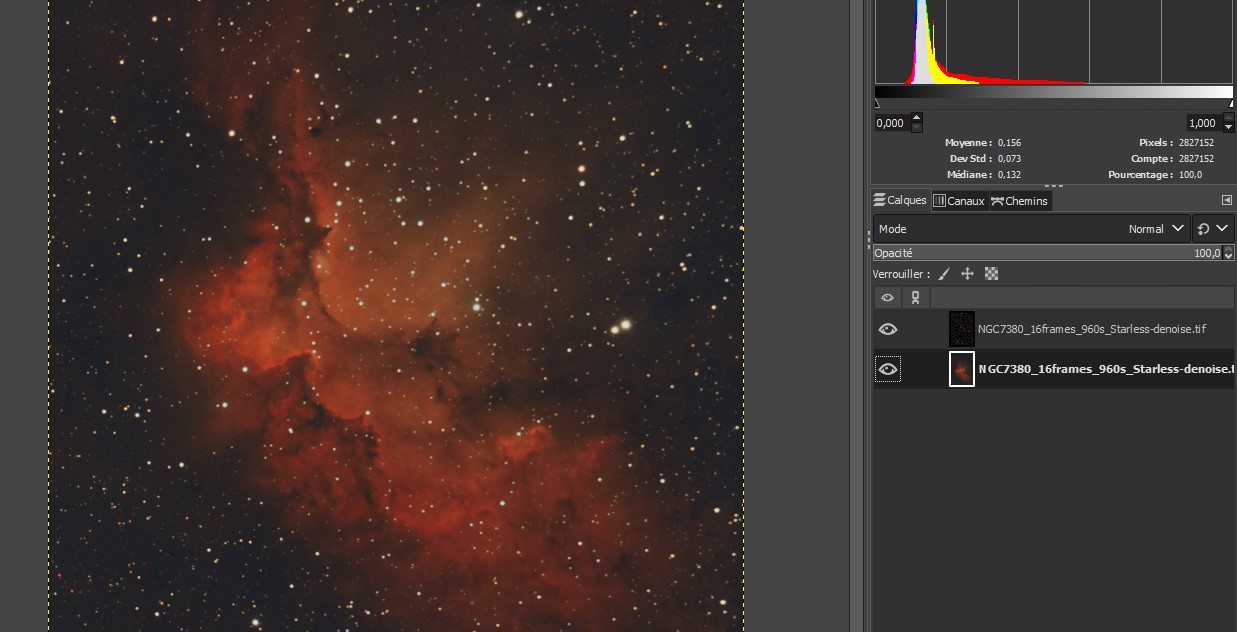Click the nebula layer thumbnail
Viewport: 1237px width, 632px height.
coord(961,369)
